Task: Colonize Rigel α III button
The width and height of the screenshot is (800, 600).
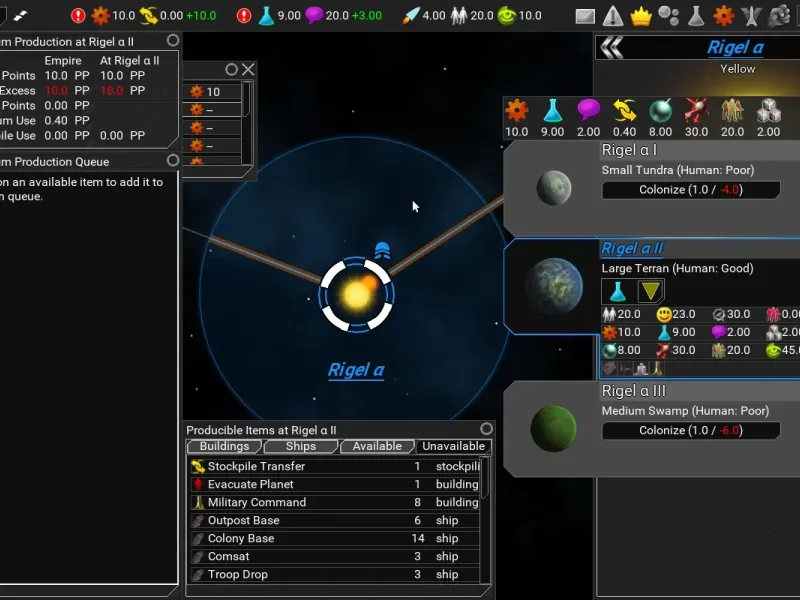Action: 691,431
